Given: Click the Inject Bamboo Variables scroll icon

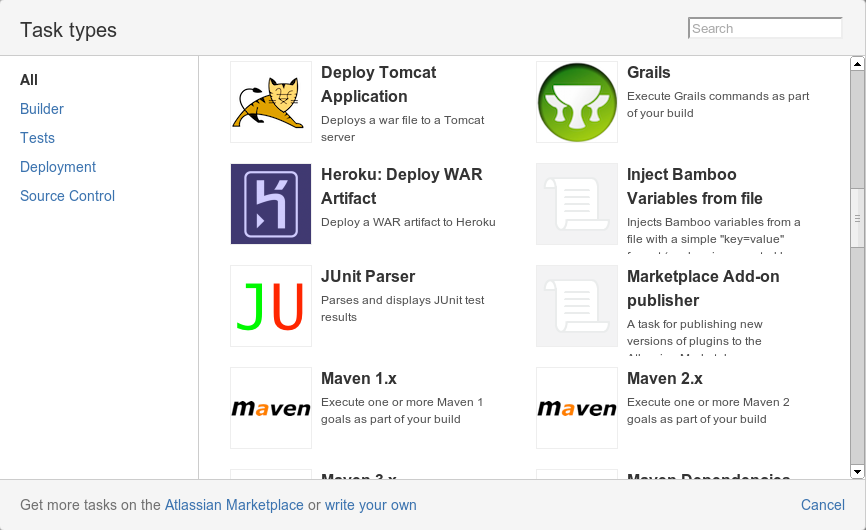Looking at the screenshot, I should [577, 204].
